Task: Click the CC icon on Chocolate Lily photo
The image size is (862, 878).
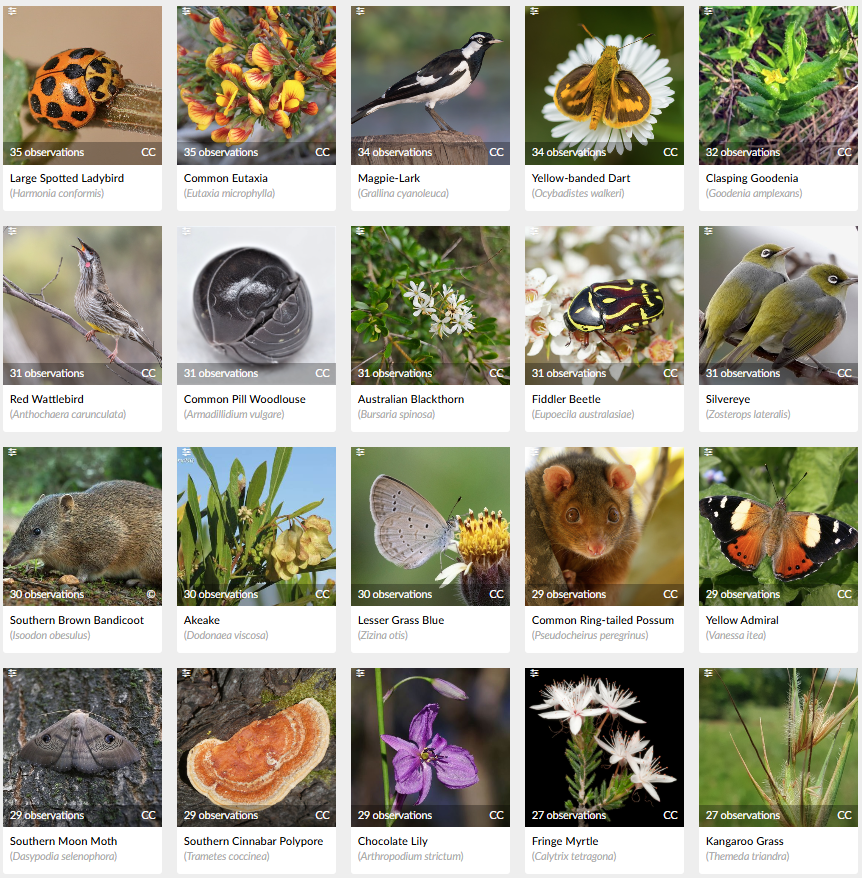Action: pyautogui.click(x=496, y=815)
